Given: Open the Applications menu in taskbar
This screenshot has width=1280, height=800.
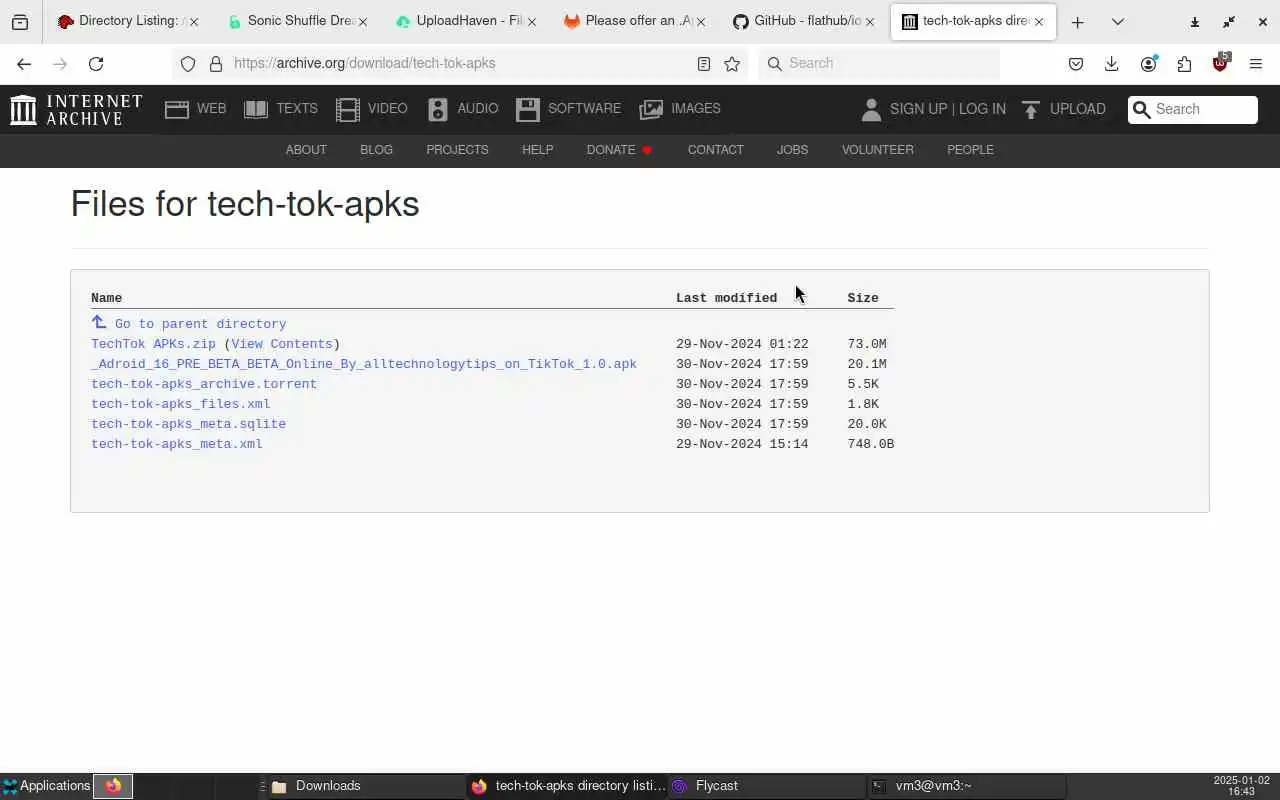Looking at the screenshot, I should (x=46, y=786).
